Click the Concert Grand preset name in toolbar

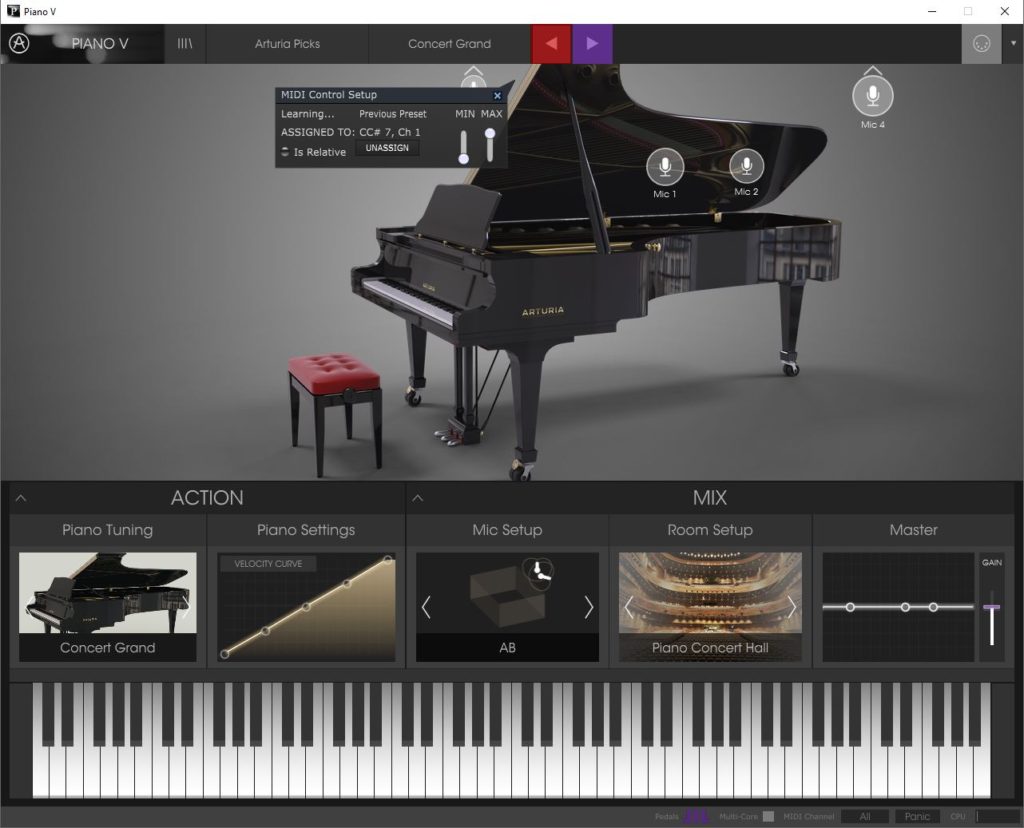(449, 44)
